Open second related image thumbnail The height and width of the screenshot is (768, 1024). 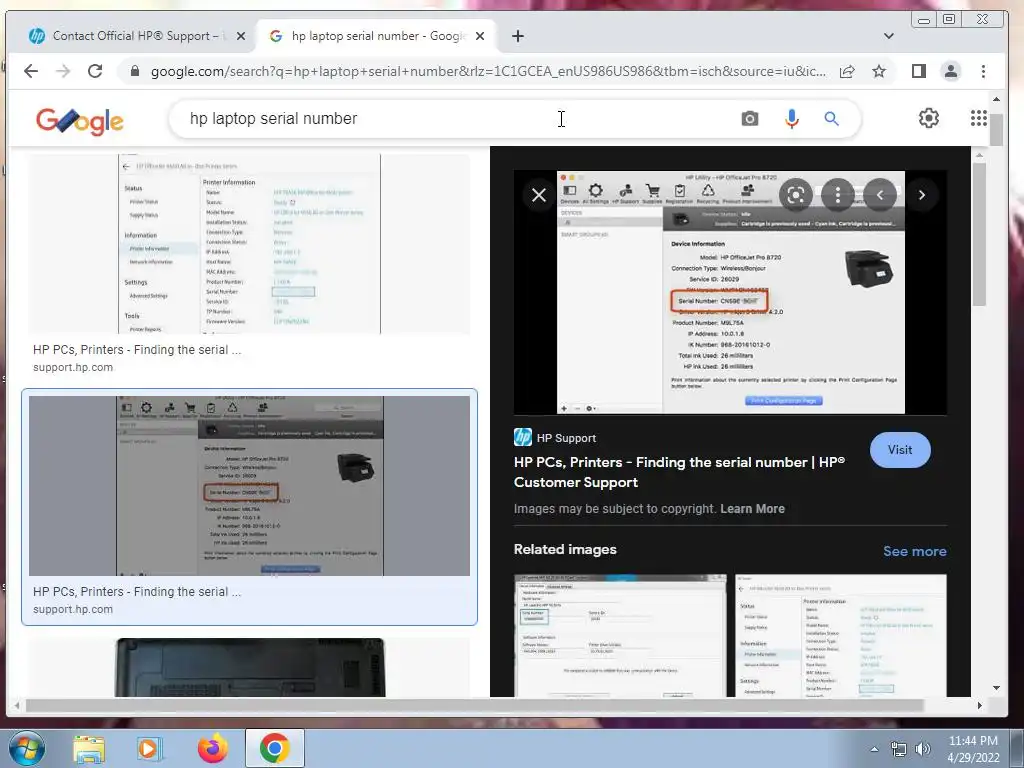840,635
